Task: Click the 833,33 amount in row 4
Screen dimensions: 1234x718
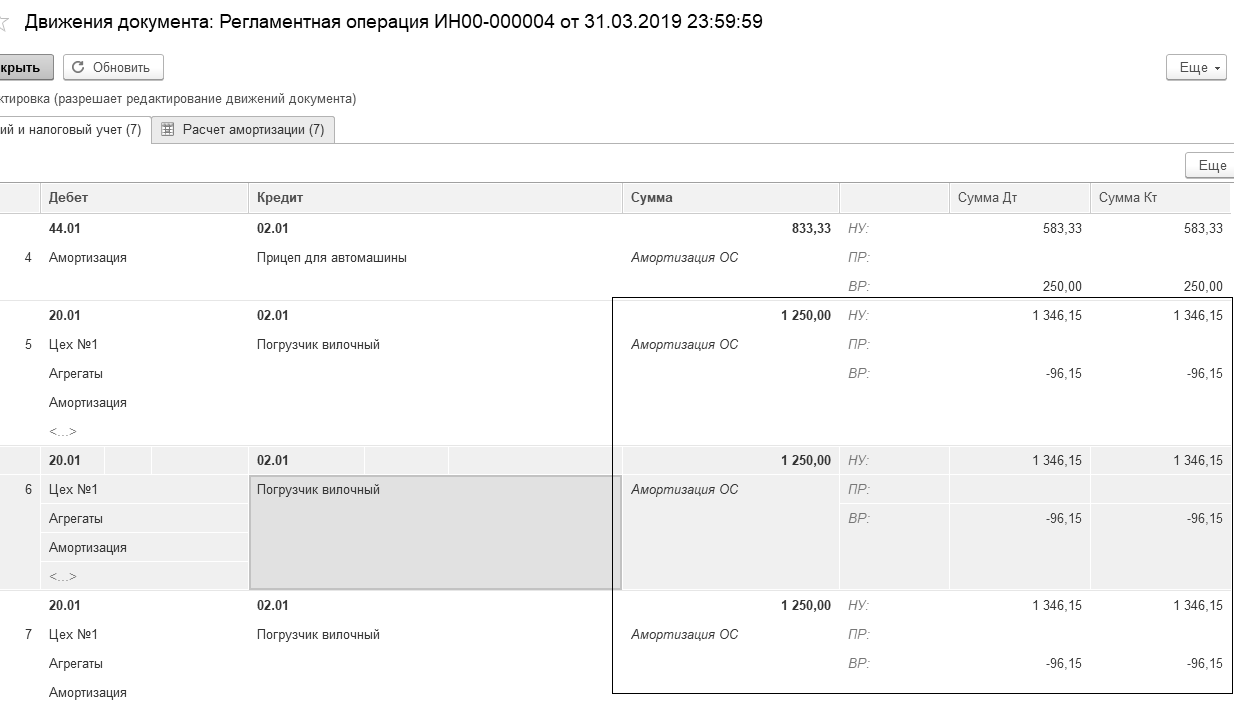Action: coord(810,228)
